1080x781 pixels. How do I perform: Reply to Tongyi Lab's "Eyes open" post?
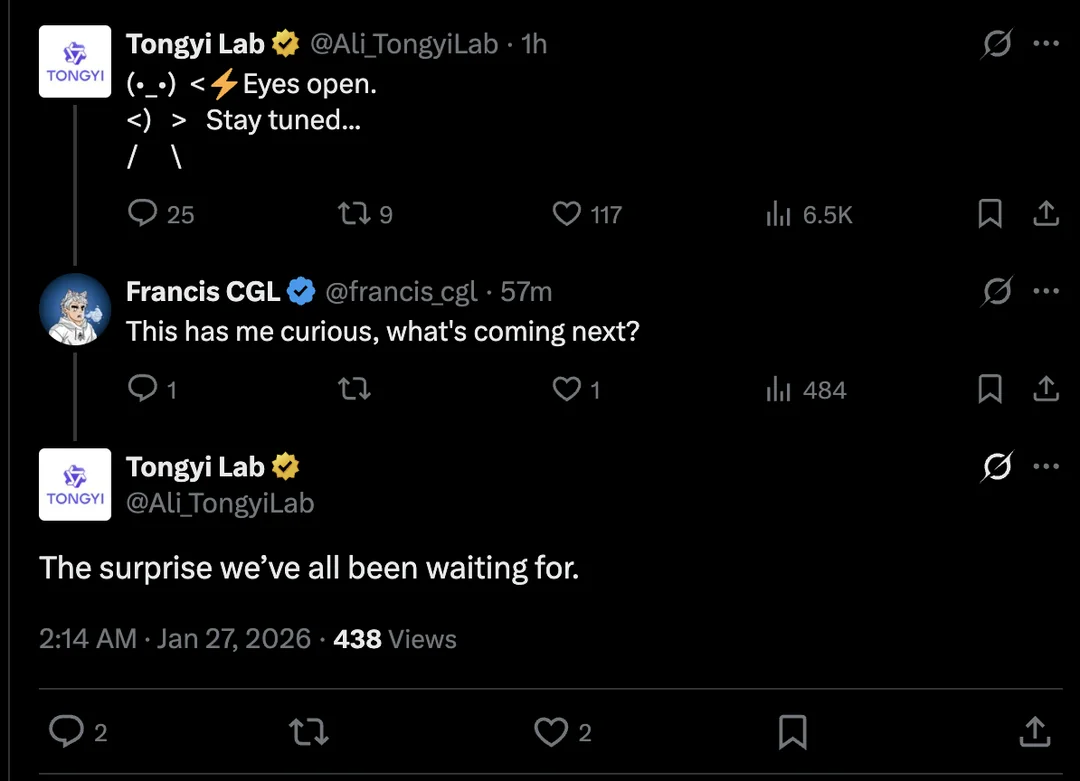pos(145,213)
